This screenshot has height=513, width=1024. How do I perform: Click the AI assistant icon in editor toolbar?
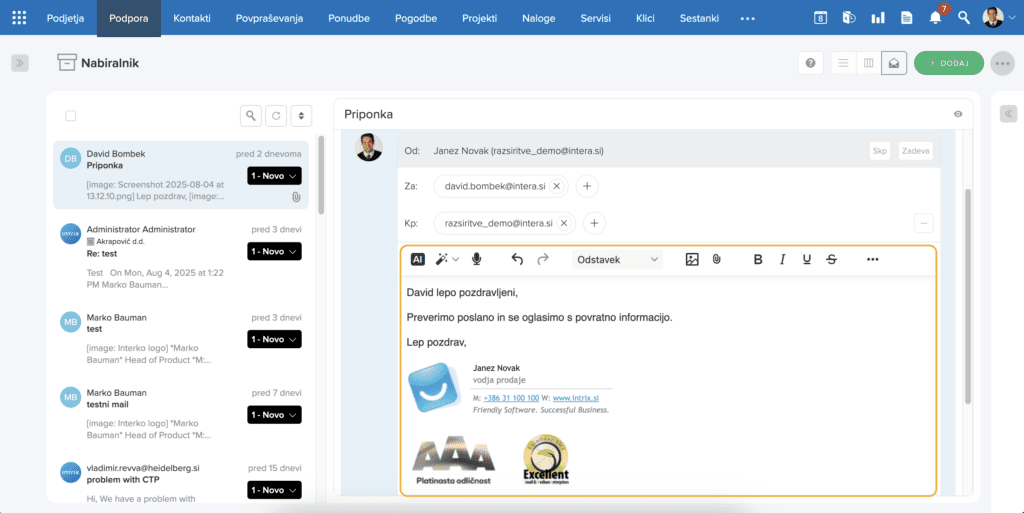pyautogui.click(x=418, y=259)
